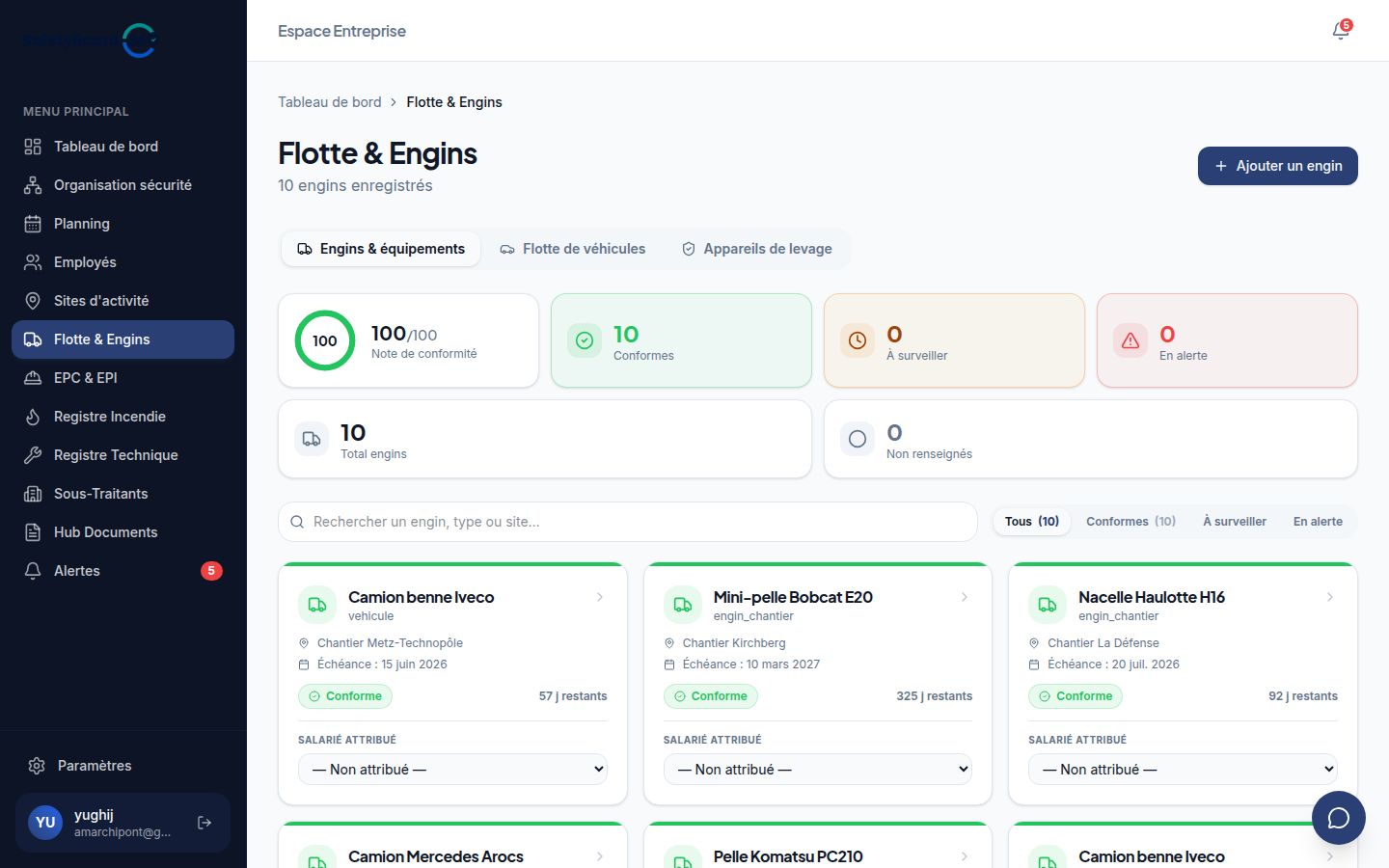The height and width of the screenshot is (868, 1389).
Task: Click 'Chantier Kirchberg' location text
Action: point(734,643)
